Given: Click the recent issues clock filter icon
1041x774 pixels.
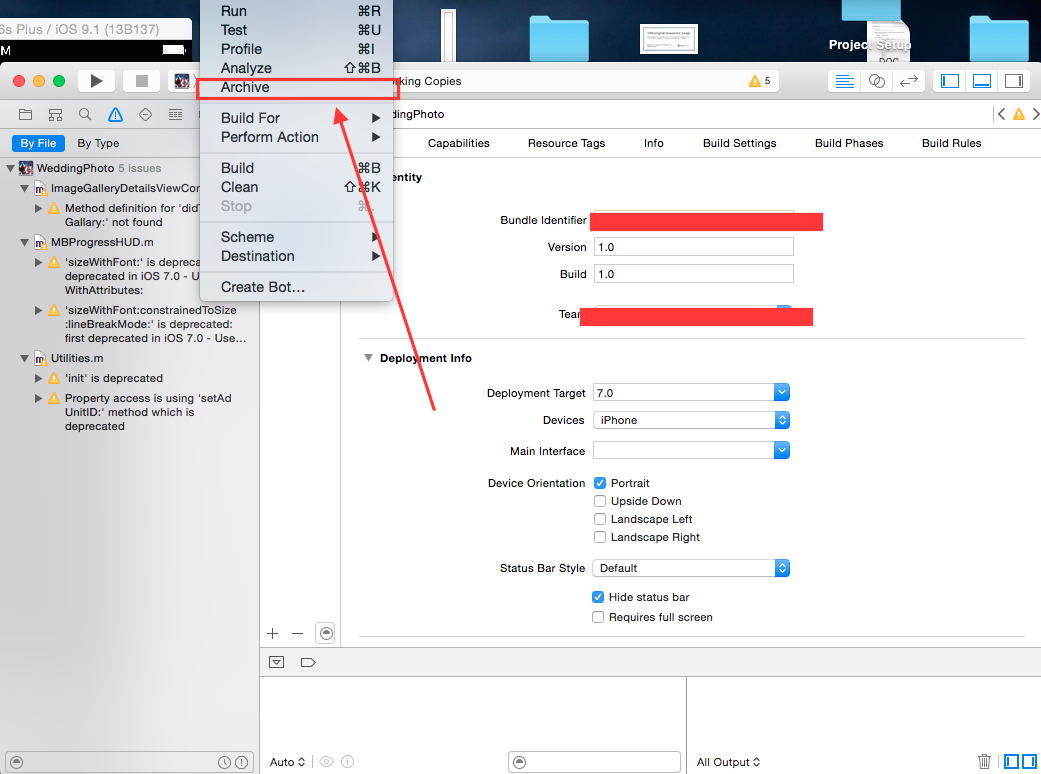Looking at the screenshot, I should (224, 763).
